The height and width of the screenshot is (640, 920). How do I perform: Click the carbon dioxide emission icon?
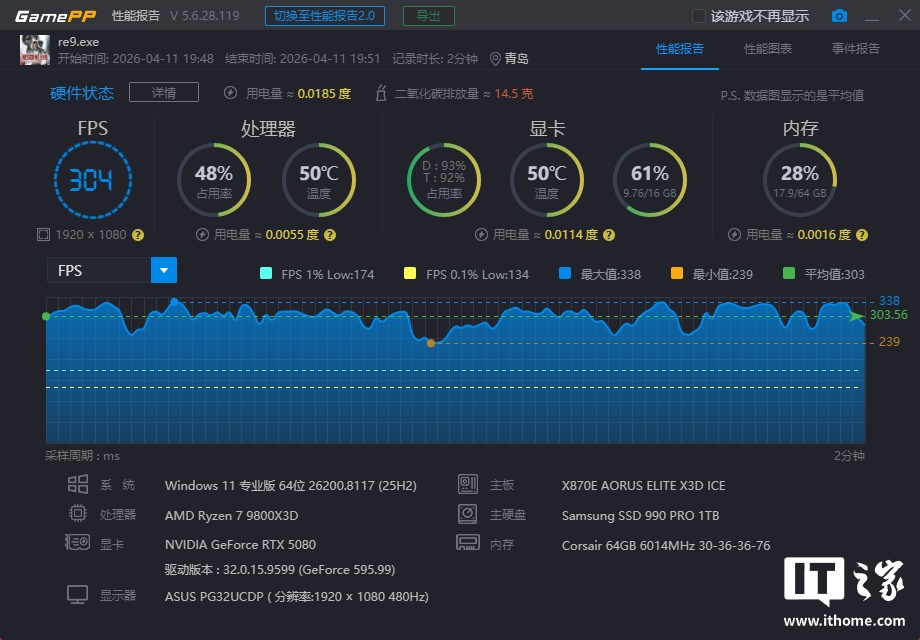click(x=380, y=94)
